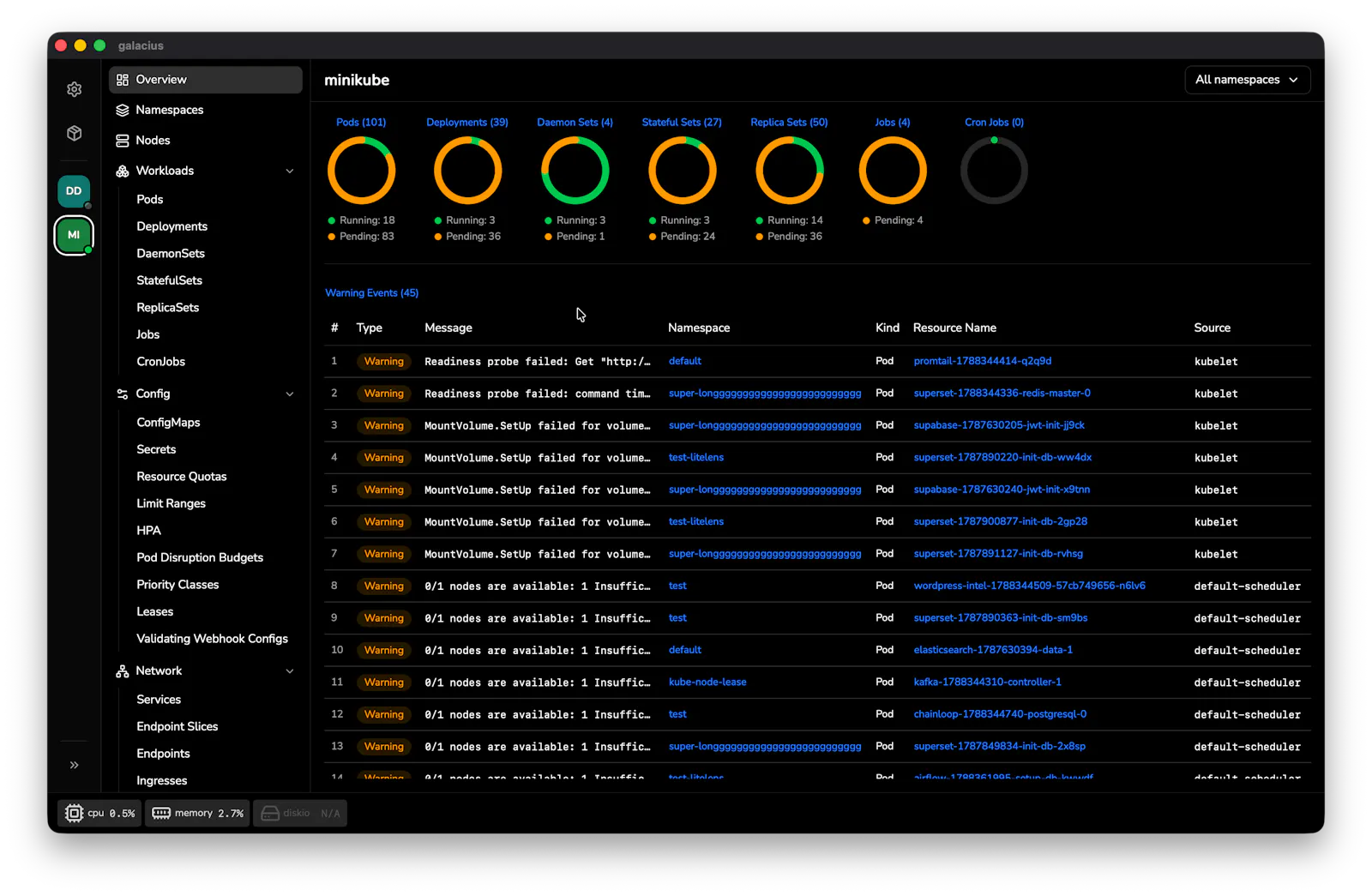This screenshot has width=1372, height=896.
Task: Click the diskio drive icon in status bar
Action: click(x=270, y=814)
